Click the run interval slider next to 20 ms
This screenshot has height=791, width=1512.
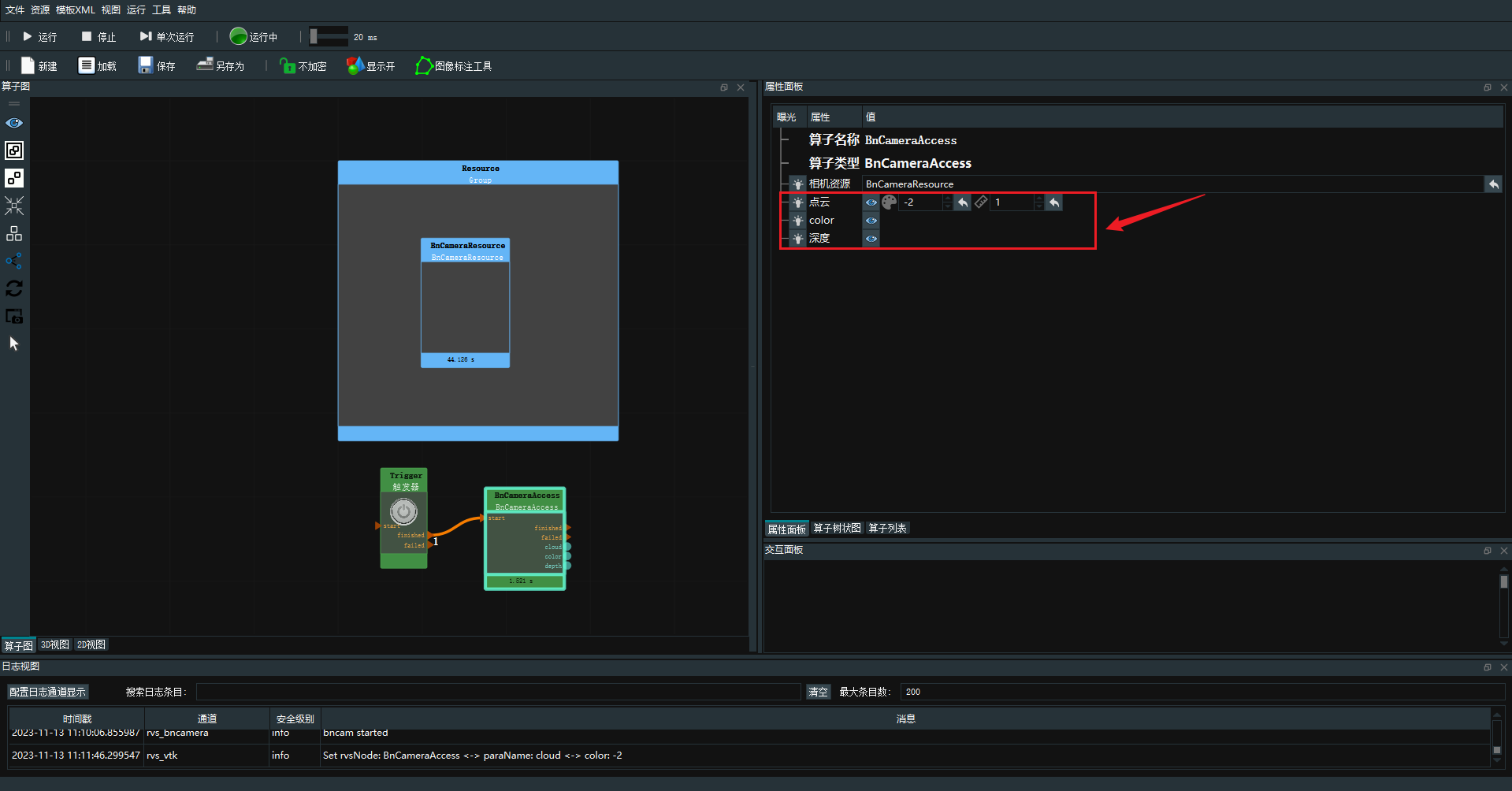[x=329, y=37]
